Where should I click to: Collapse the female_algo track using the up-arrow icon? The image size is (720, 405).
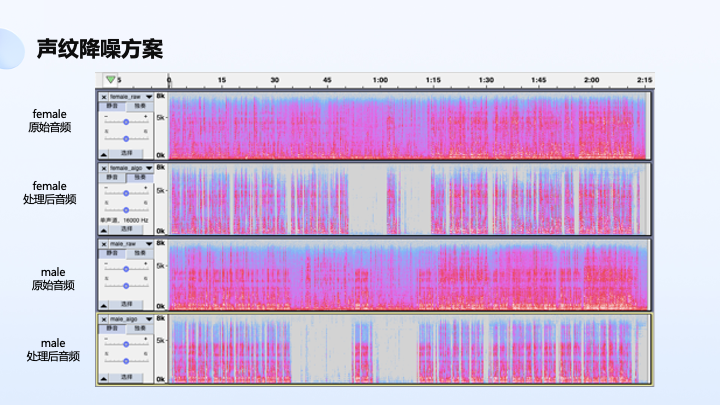[x=104, y=231]
